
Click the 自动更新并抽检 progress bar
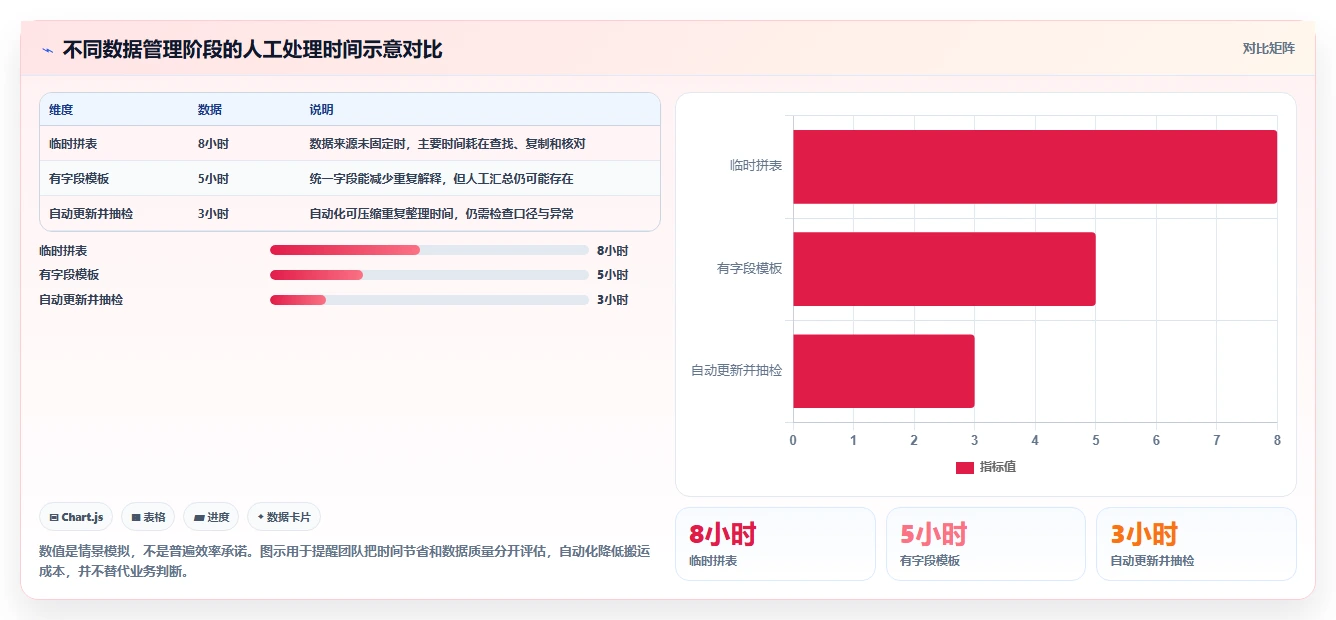tap(429, 299)
